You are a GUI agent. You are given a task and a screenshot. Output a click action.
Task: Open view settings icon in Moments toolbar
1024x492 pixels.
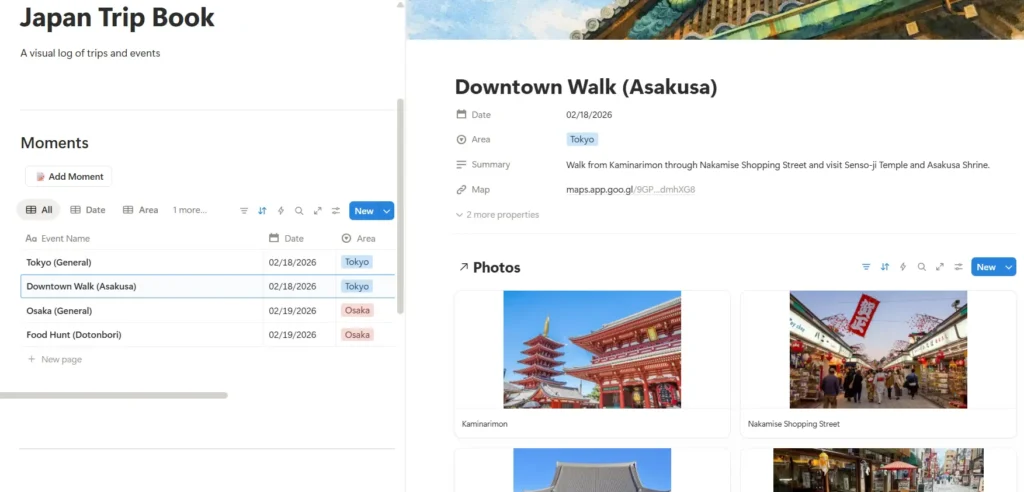click(x=336, y=211)
